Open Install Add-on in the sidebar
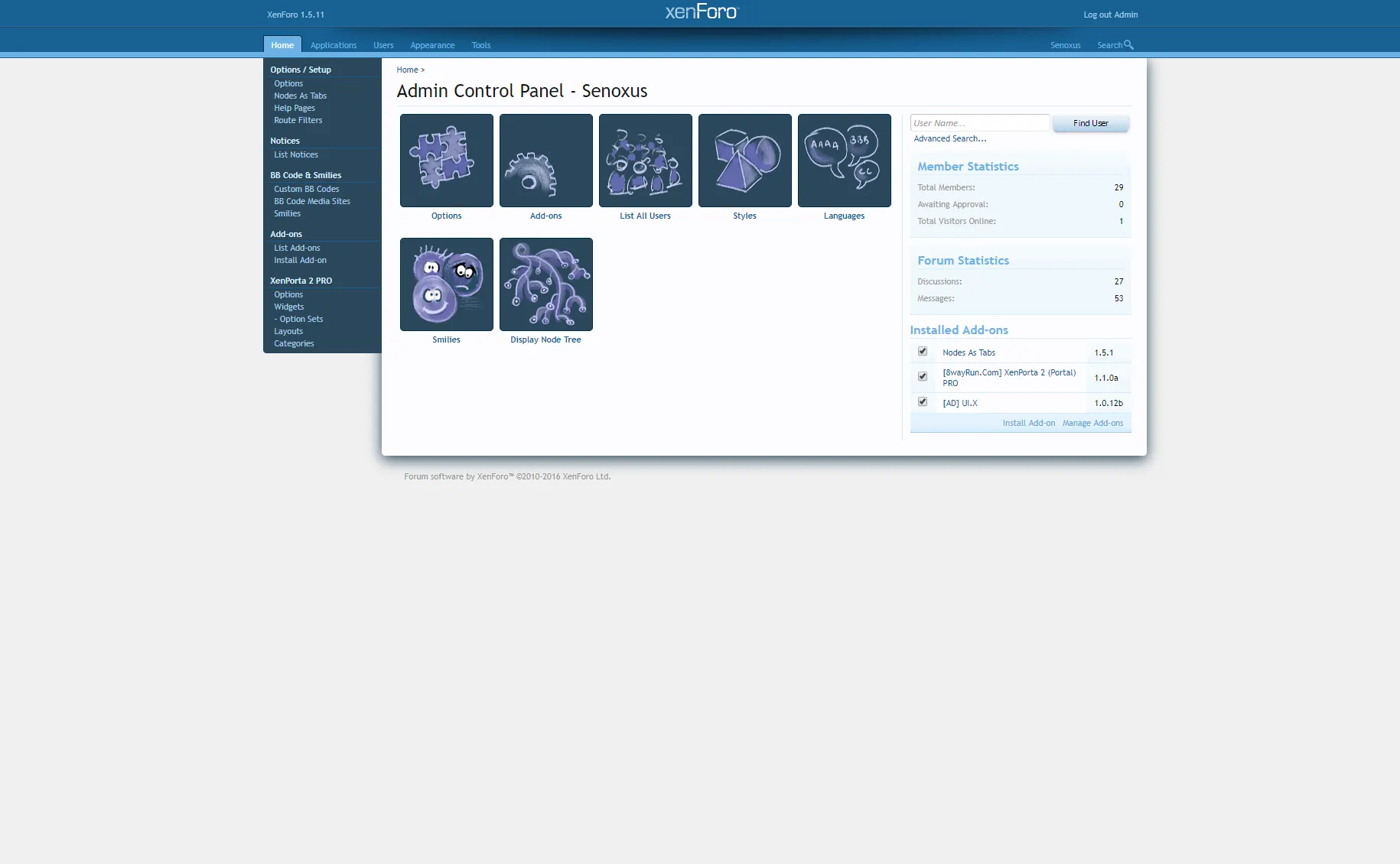1400x864 pixels. click(x=301, y=261)
